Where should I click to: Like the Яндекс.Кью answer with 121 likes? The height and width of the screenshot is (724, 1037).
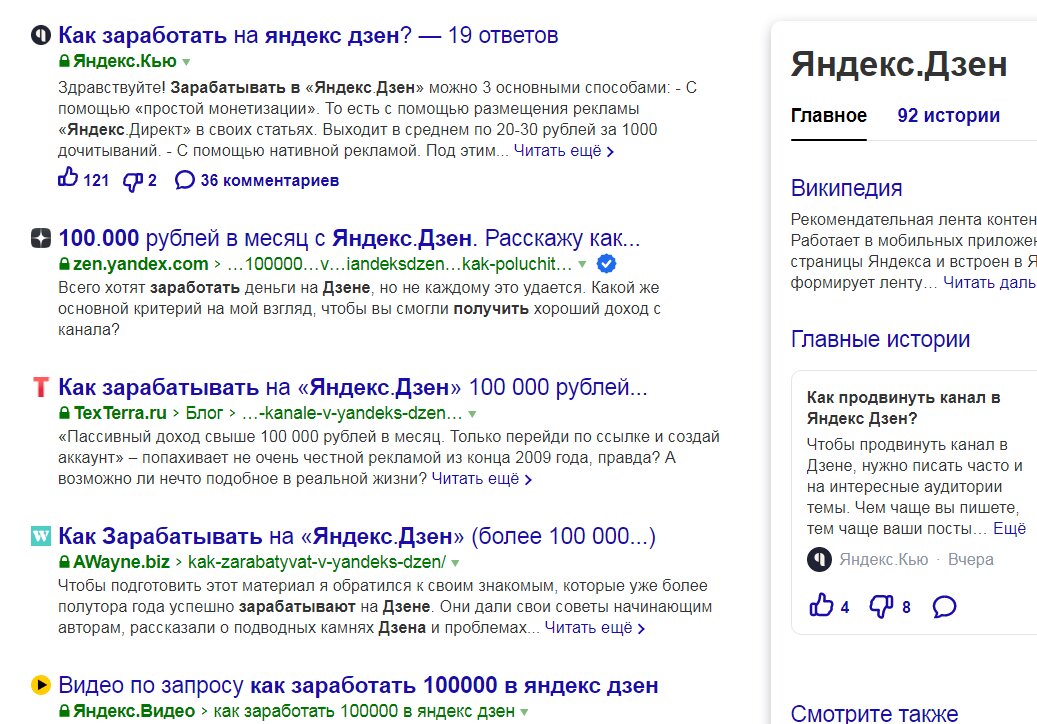coord(67,177)
